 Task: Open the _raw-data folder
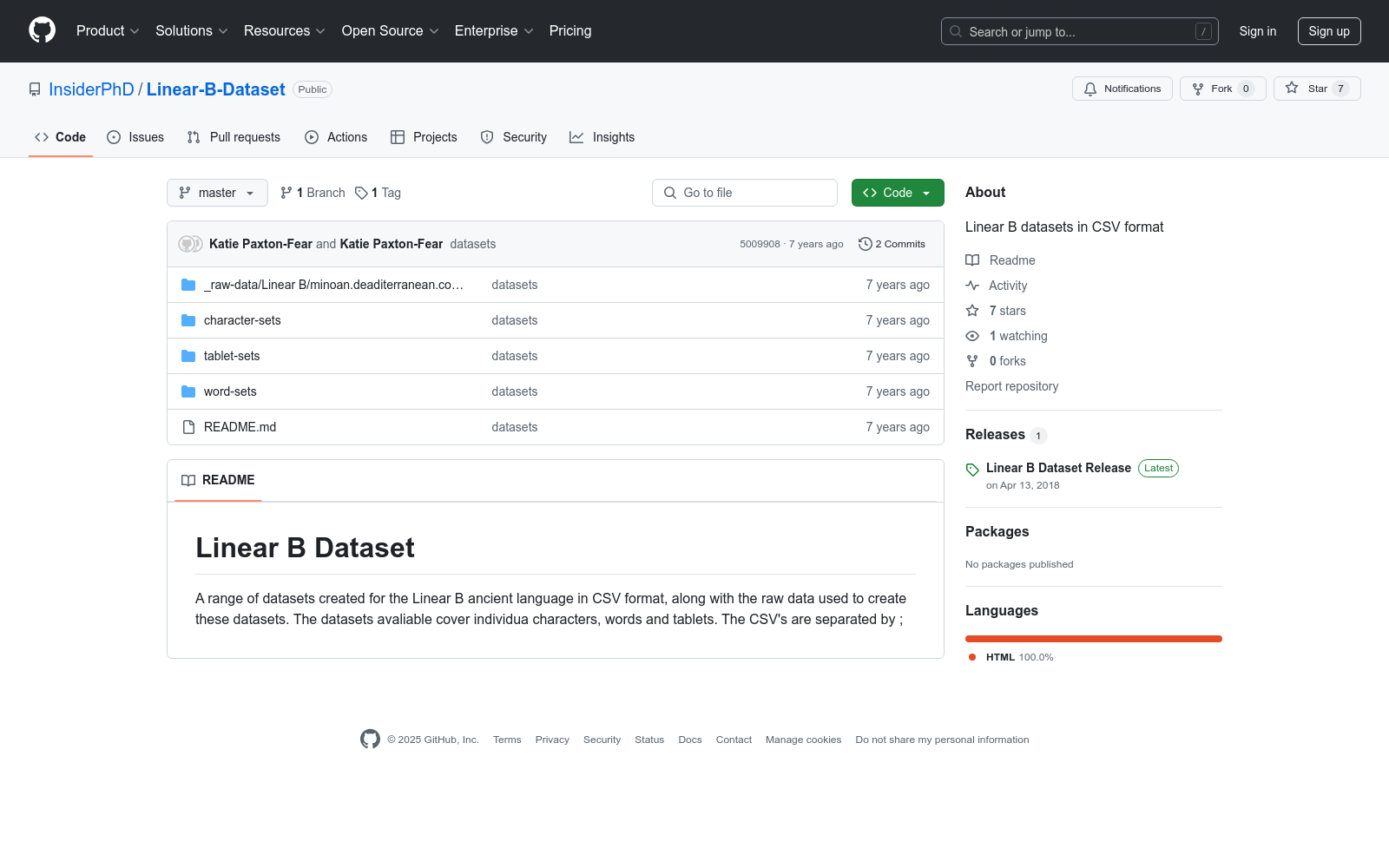click(333, 285)
